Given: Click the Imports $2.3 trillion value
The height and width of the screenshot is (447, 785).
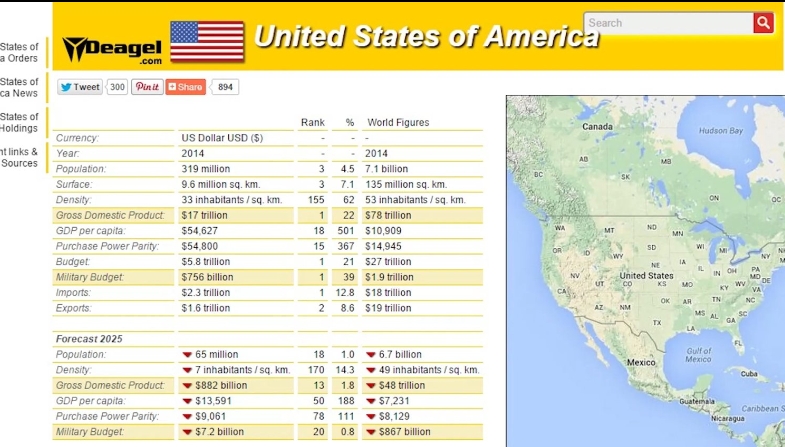Looking at the screenshot, I should click(205, 292).
